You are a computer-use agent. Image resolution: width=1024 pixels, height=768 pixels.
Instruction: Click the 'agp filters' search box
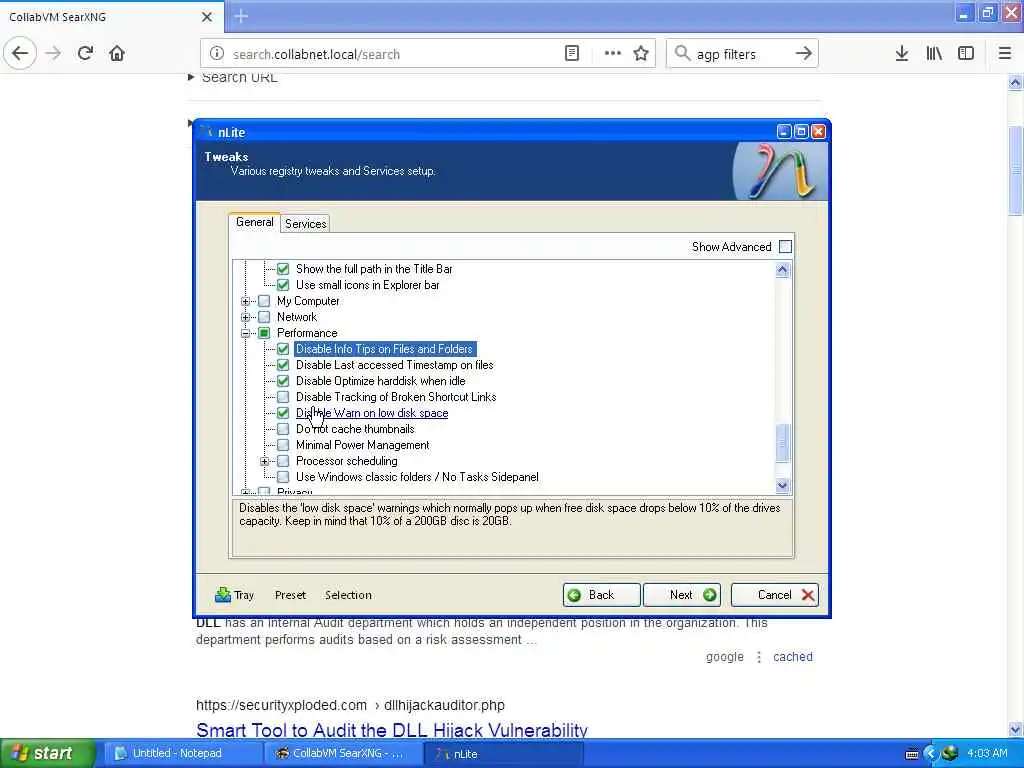(x=741, y=54)
